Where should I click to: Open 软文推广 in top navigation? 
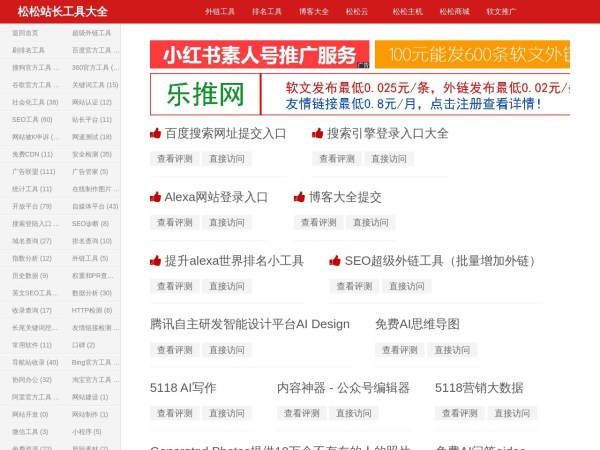click(x=501, y=11)
